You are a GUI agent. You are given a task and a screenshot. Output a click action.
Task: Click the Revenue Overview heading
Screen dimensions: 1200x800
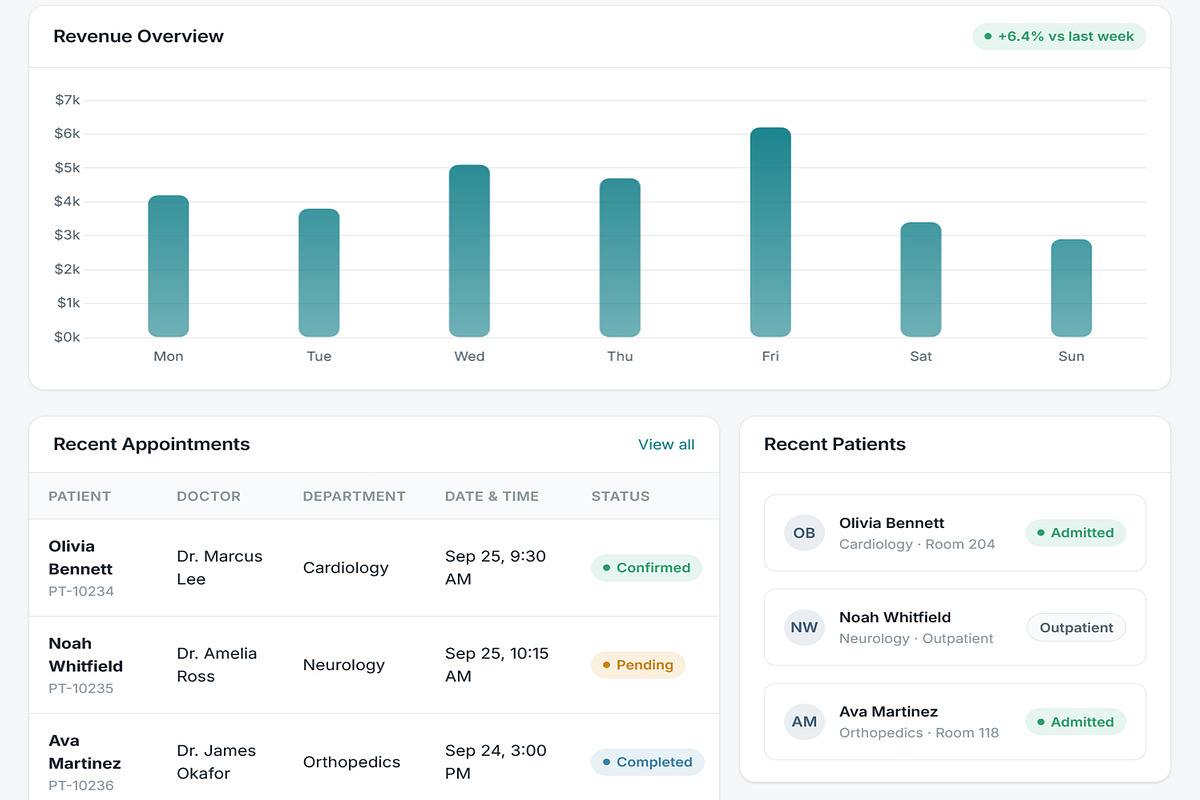pos(138,36)
